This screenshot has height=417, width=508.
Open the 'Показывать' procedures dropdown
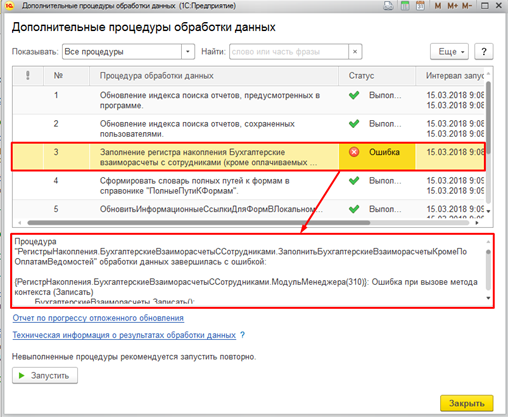[188, 52]
